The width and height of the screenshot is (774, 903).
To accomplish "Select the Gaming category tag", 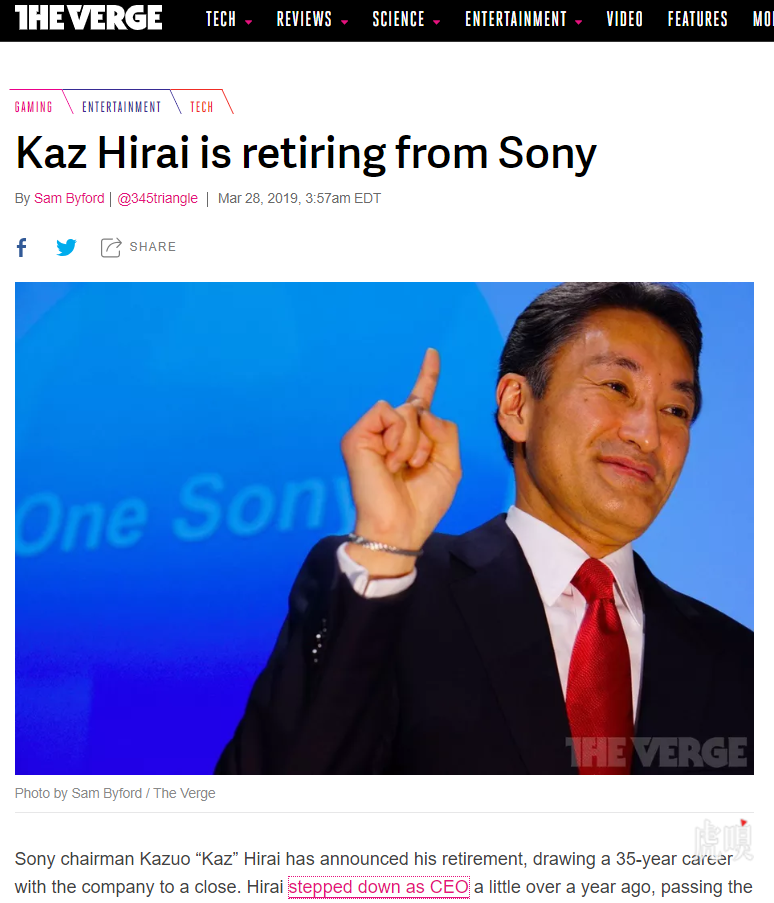I will pyautogui.click(x=33, y=107).
